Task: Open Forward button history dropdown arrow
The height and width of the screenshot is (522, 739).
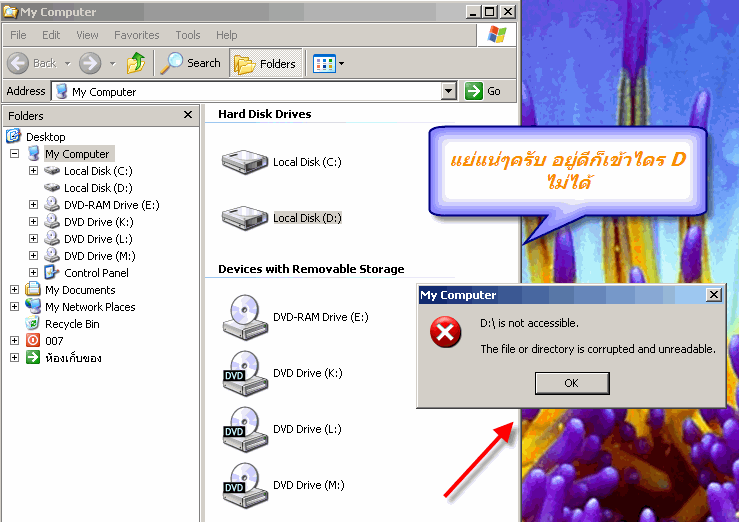Action: (x=112, y=63)
